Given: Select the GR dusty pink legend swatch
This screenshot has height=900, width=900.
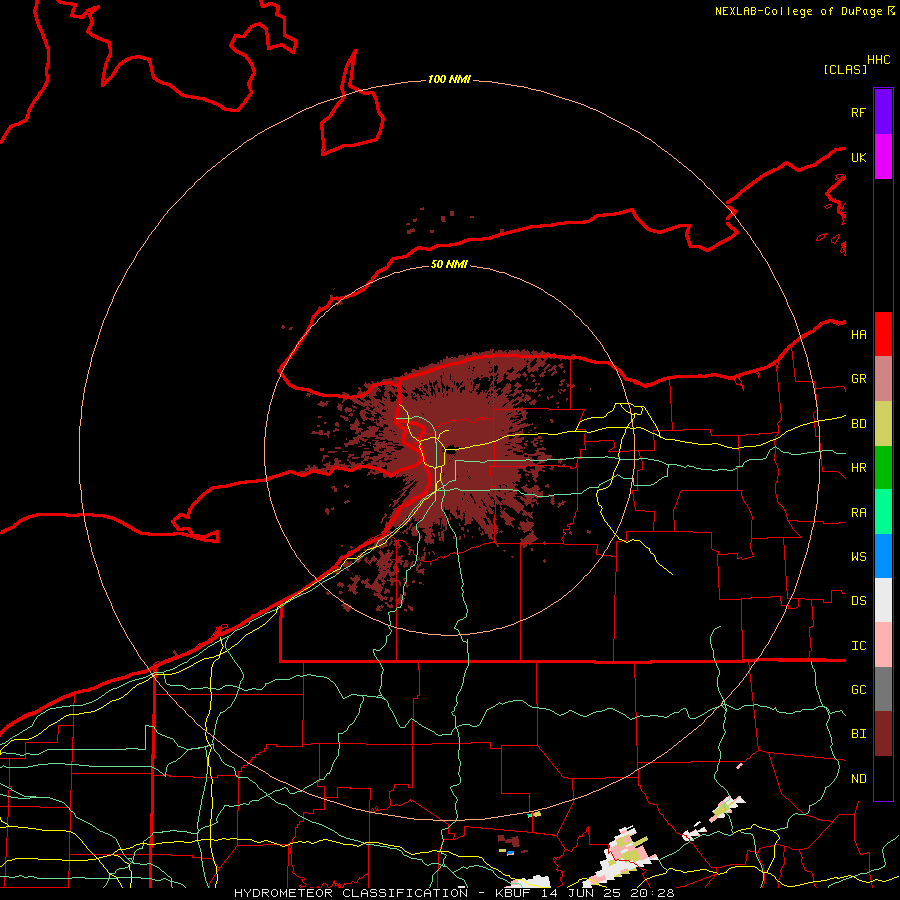Looking at the screenshot, I should (883, 379).
